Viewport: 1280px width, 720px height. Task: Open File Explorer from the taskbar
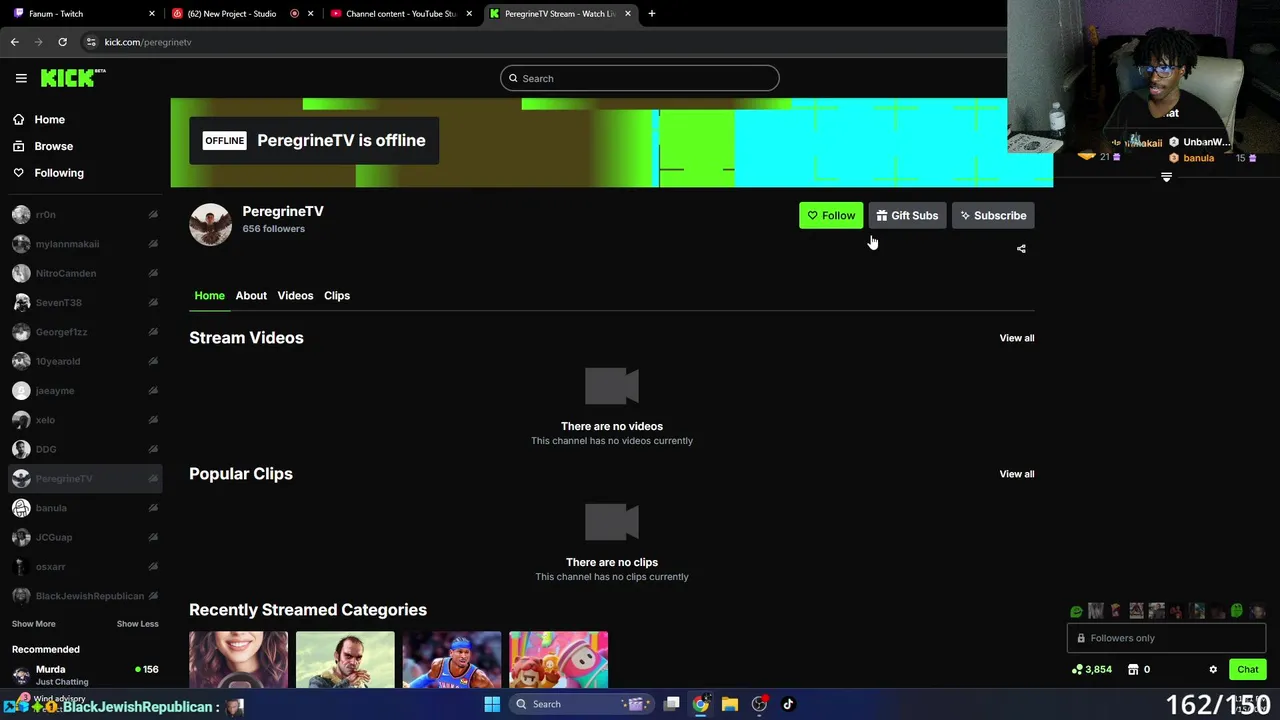coord(730,704)
